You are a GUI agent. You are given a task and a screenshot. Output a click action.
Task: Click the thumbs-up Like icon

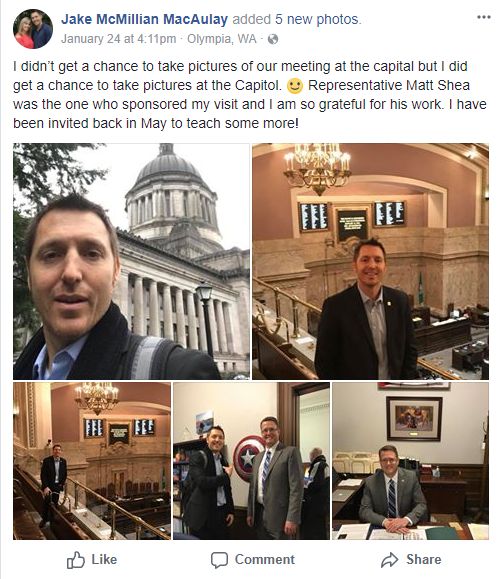[x=76, y=560]
